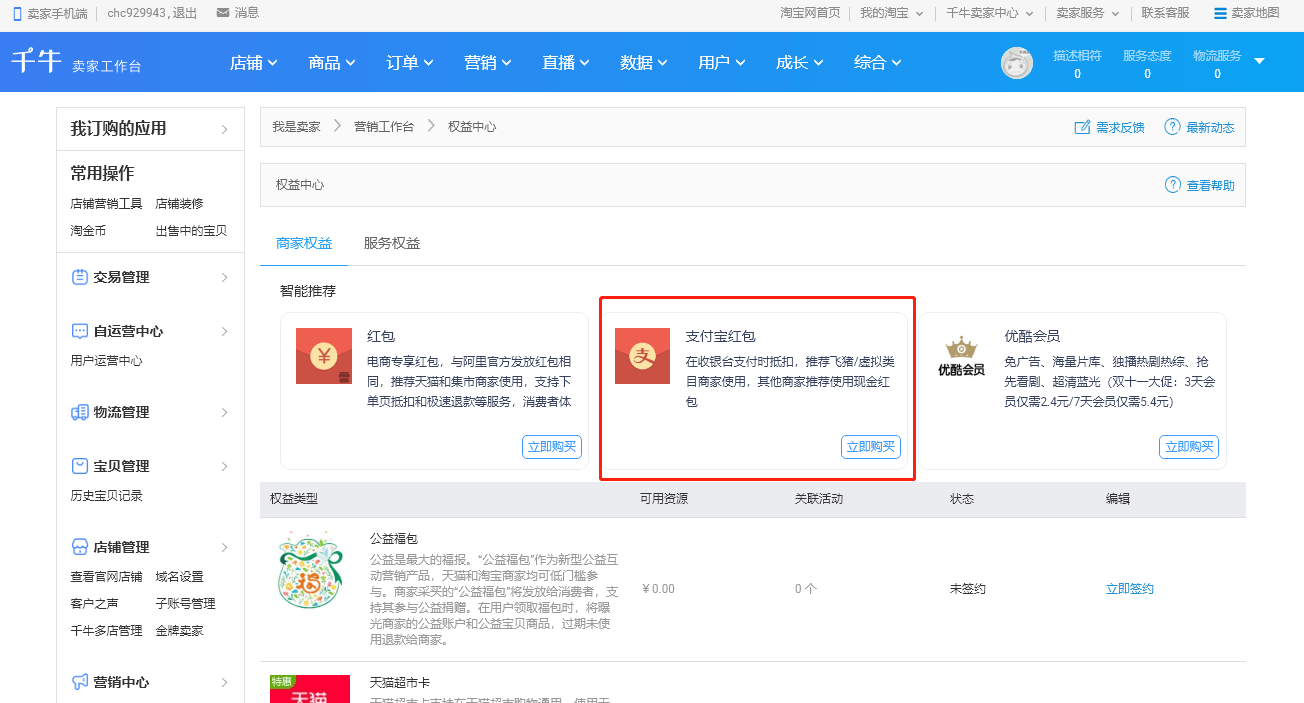The width and height of the screenshot is (1304, 703).
Task: Open 子账号管理 in sidebar
Action: click(185, 604)
